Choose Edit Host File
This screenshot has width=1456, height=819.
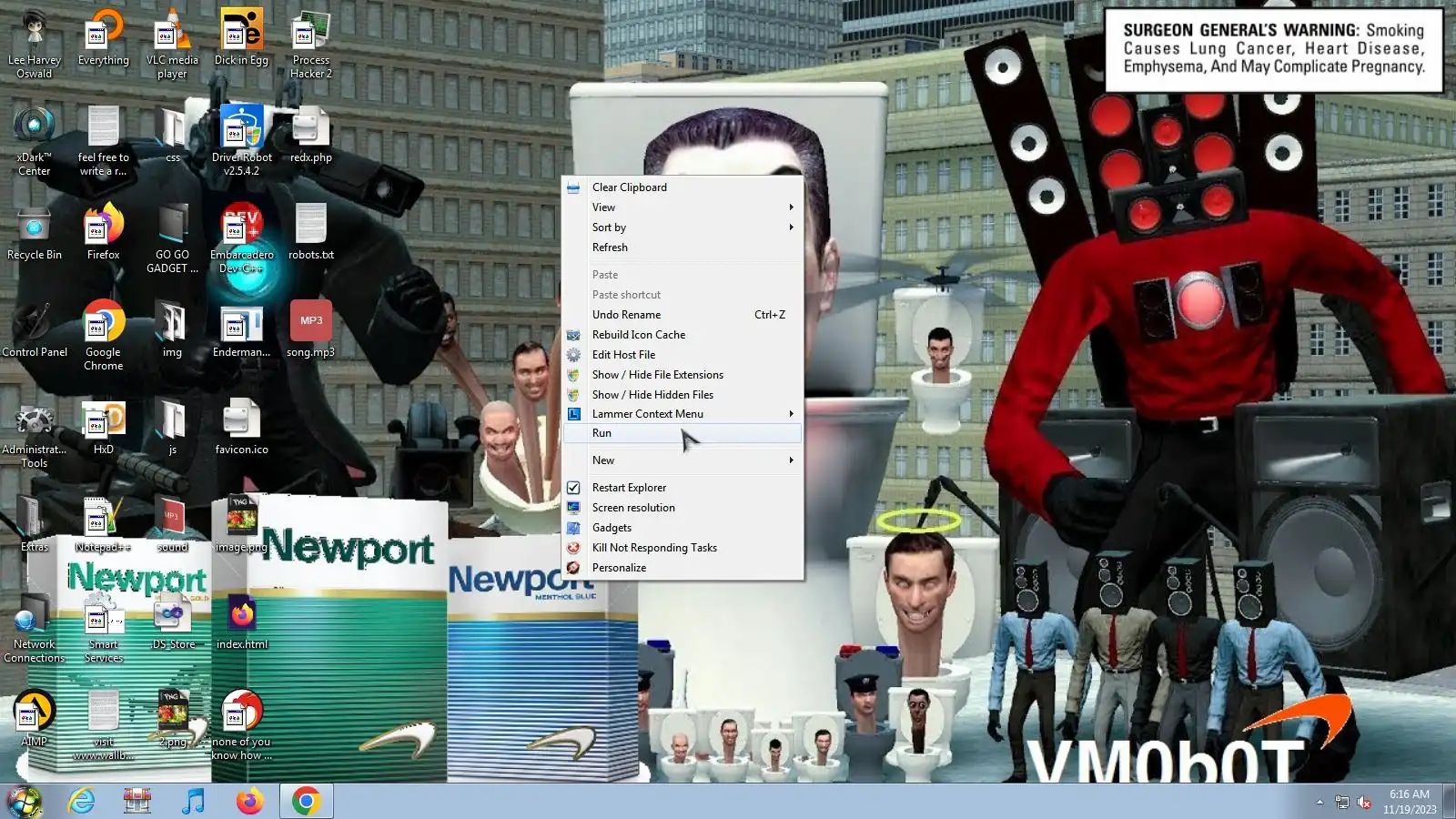click(x=682, y=355)
